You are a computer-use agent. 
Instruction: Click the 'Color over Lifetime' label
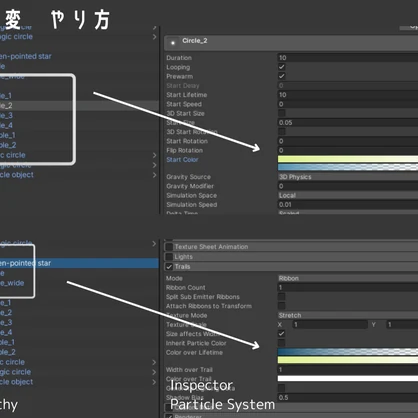point(194,352)
